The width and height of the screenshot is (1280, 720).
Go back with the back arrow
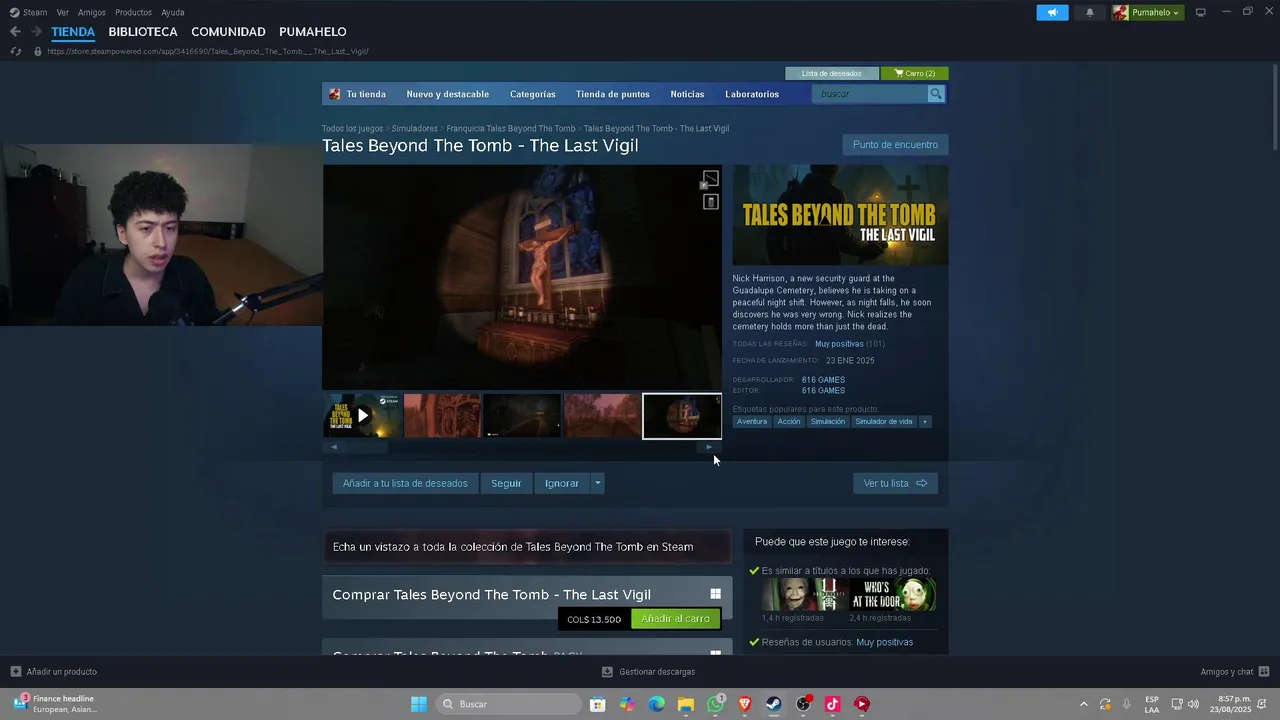click(x=15, y=32)
